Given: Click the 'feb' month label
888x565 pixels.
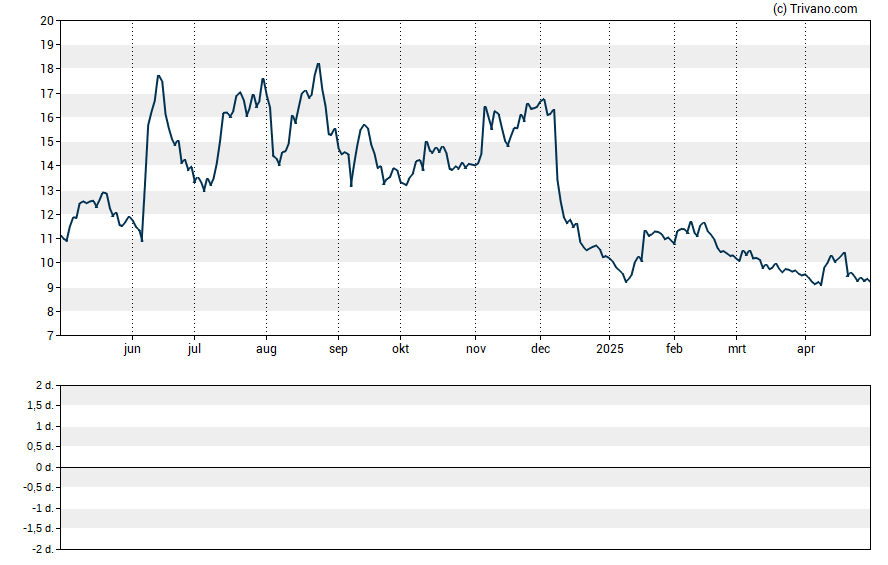Looking at the screenshot, I should [x=674, y=349].
